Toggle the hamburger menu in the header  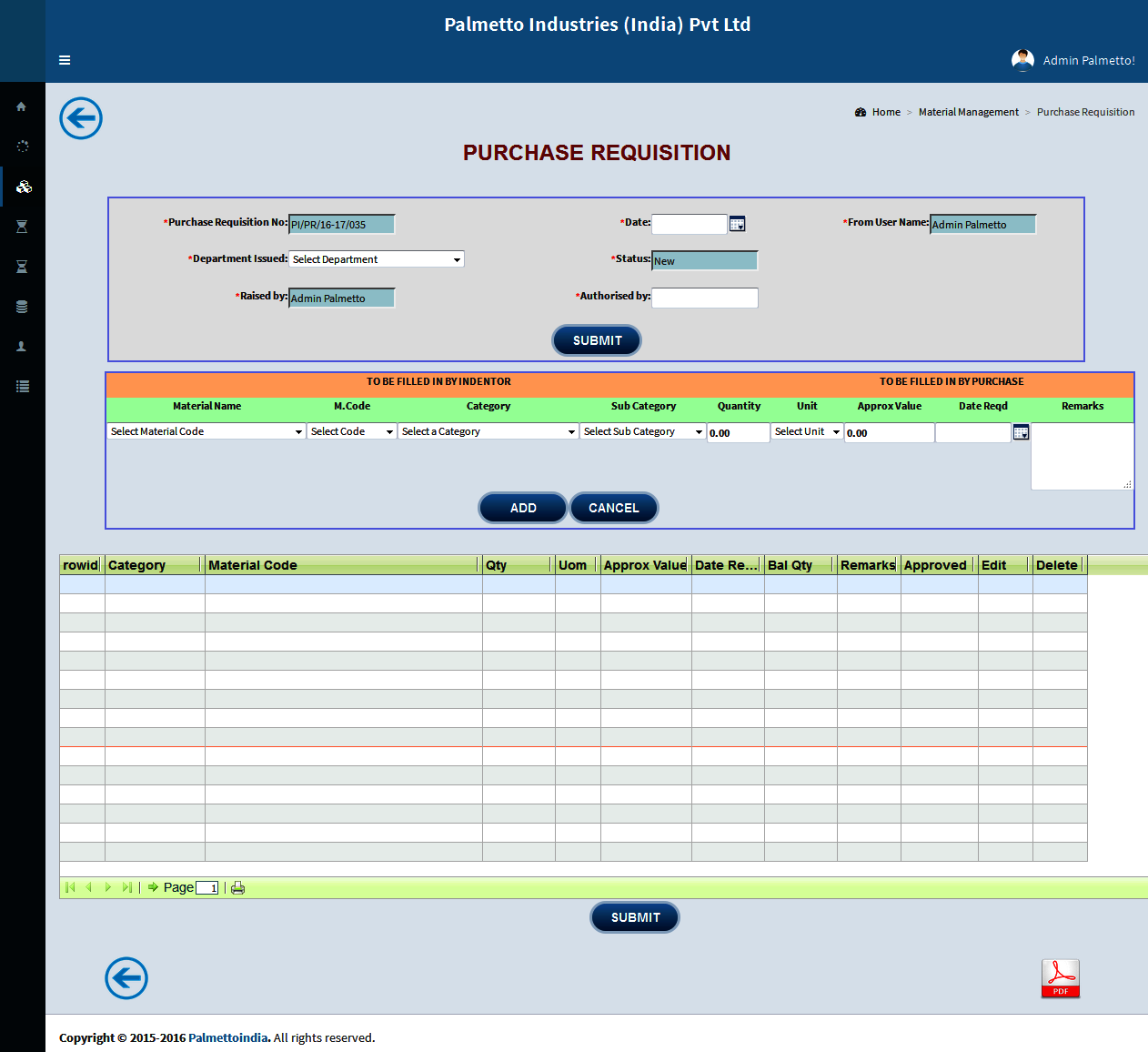point(65,60)
